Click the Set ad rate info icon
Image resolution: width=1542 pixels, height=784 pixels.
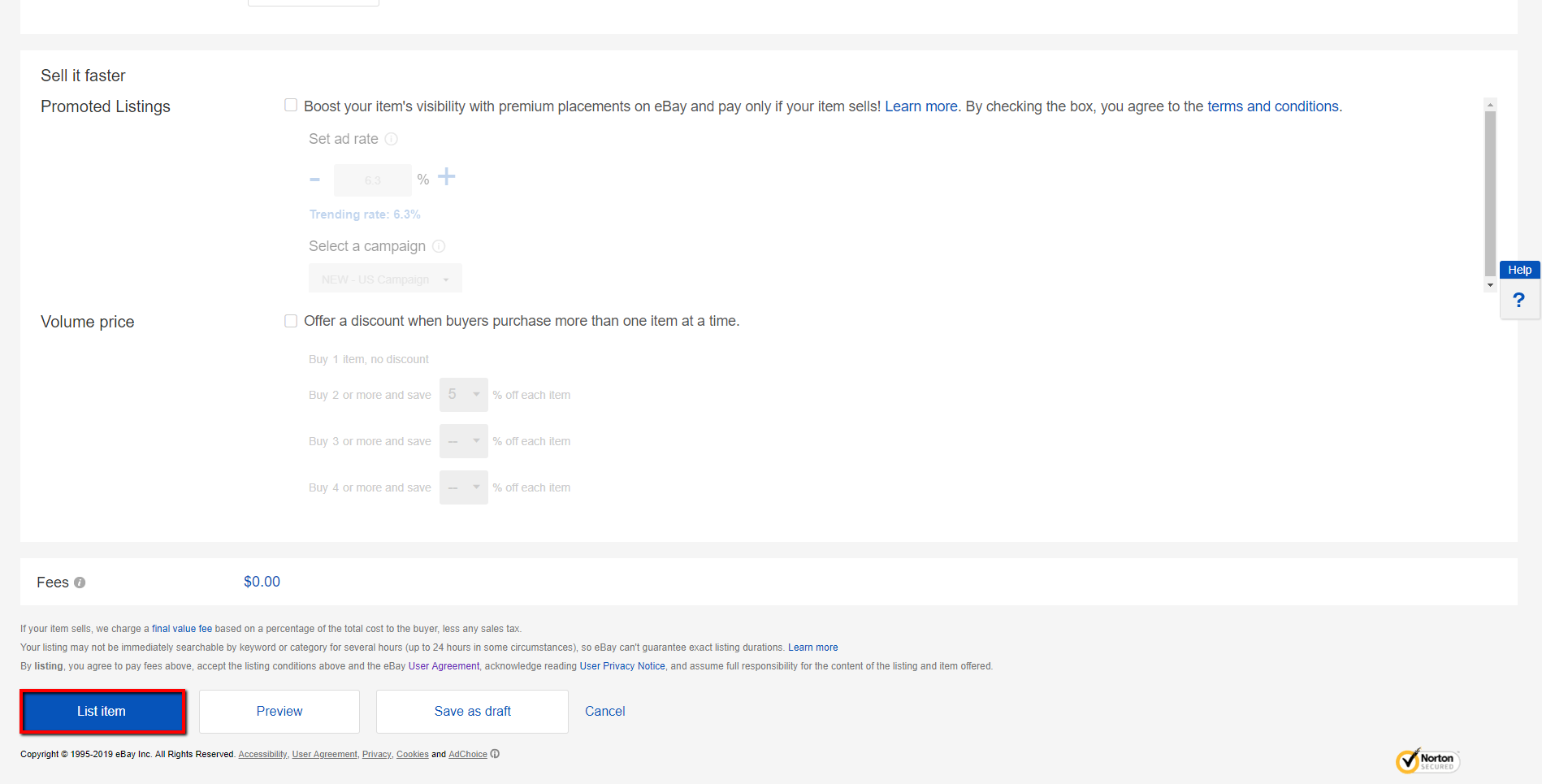[391, 139]
